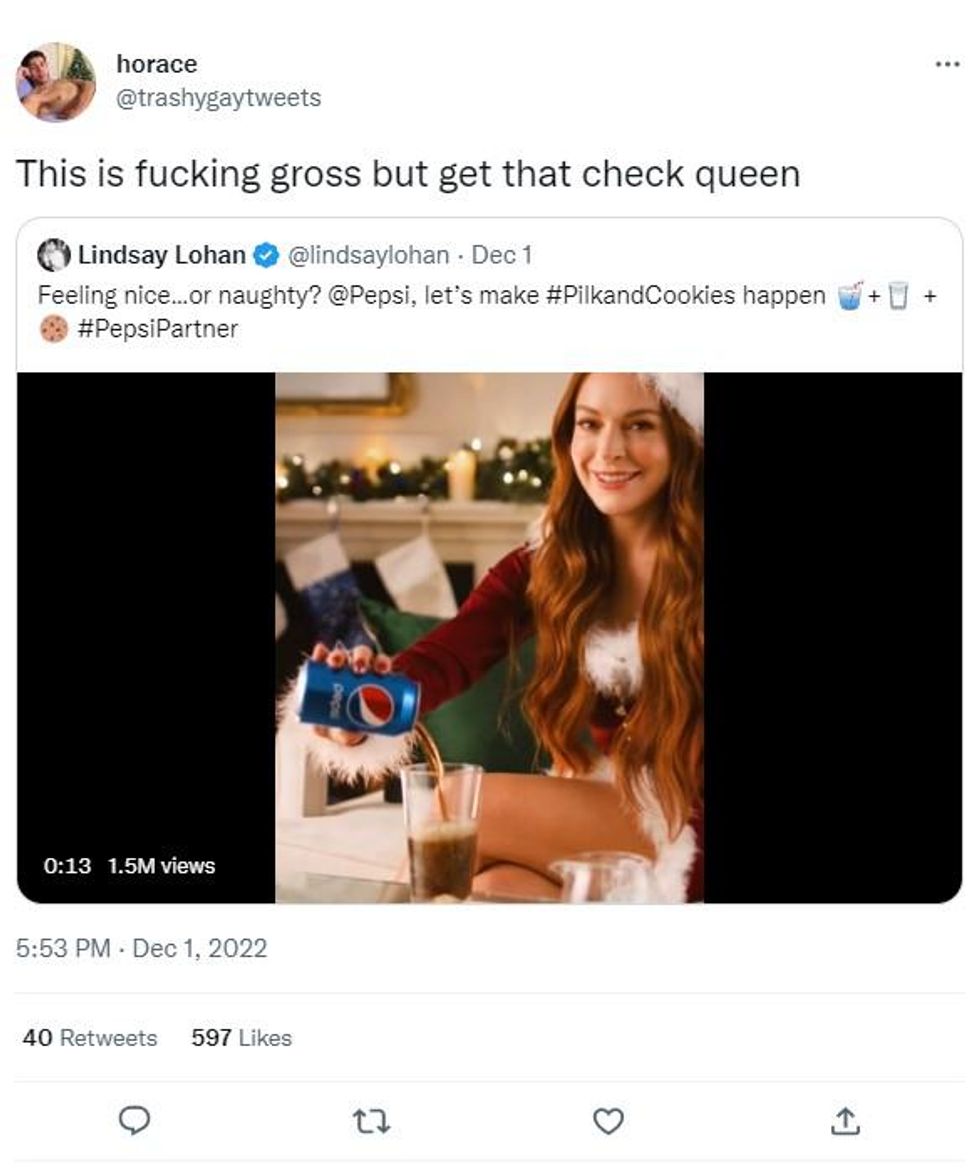Click the 5:53 PM Dec 1, 2022 timestamp

(x=142, y=948)
